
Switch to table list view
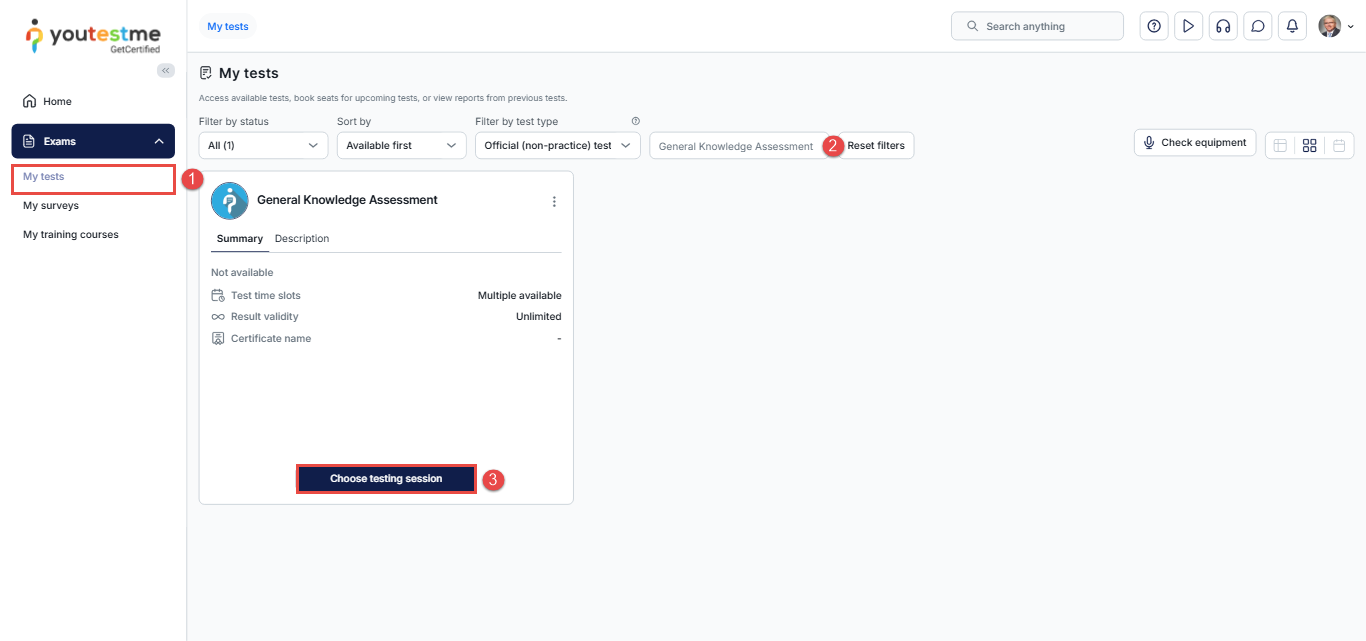click(x=1280, y=145)
